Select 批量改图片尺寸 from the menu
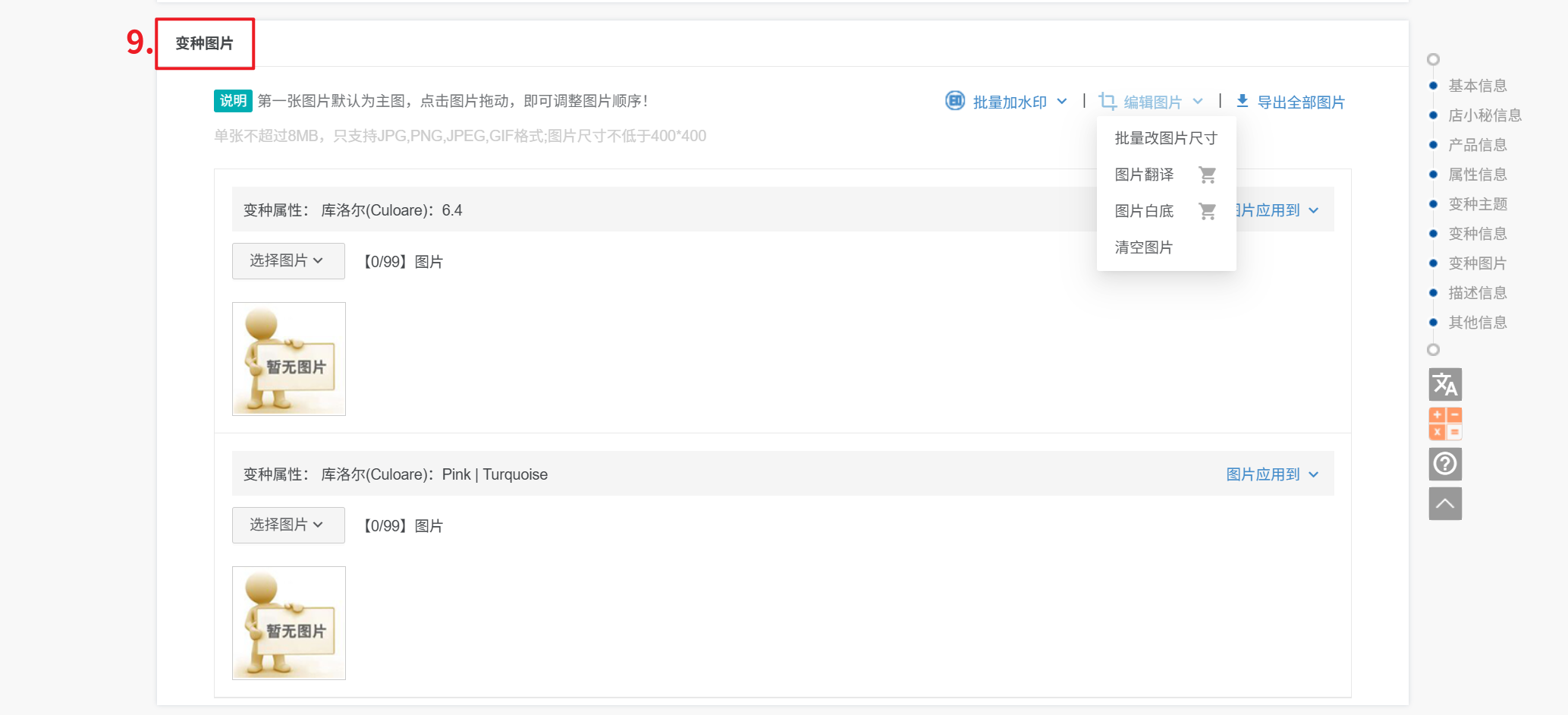Viewport: 1568px width, 715px height. 1165,138
